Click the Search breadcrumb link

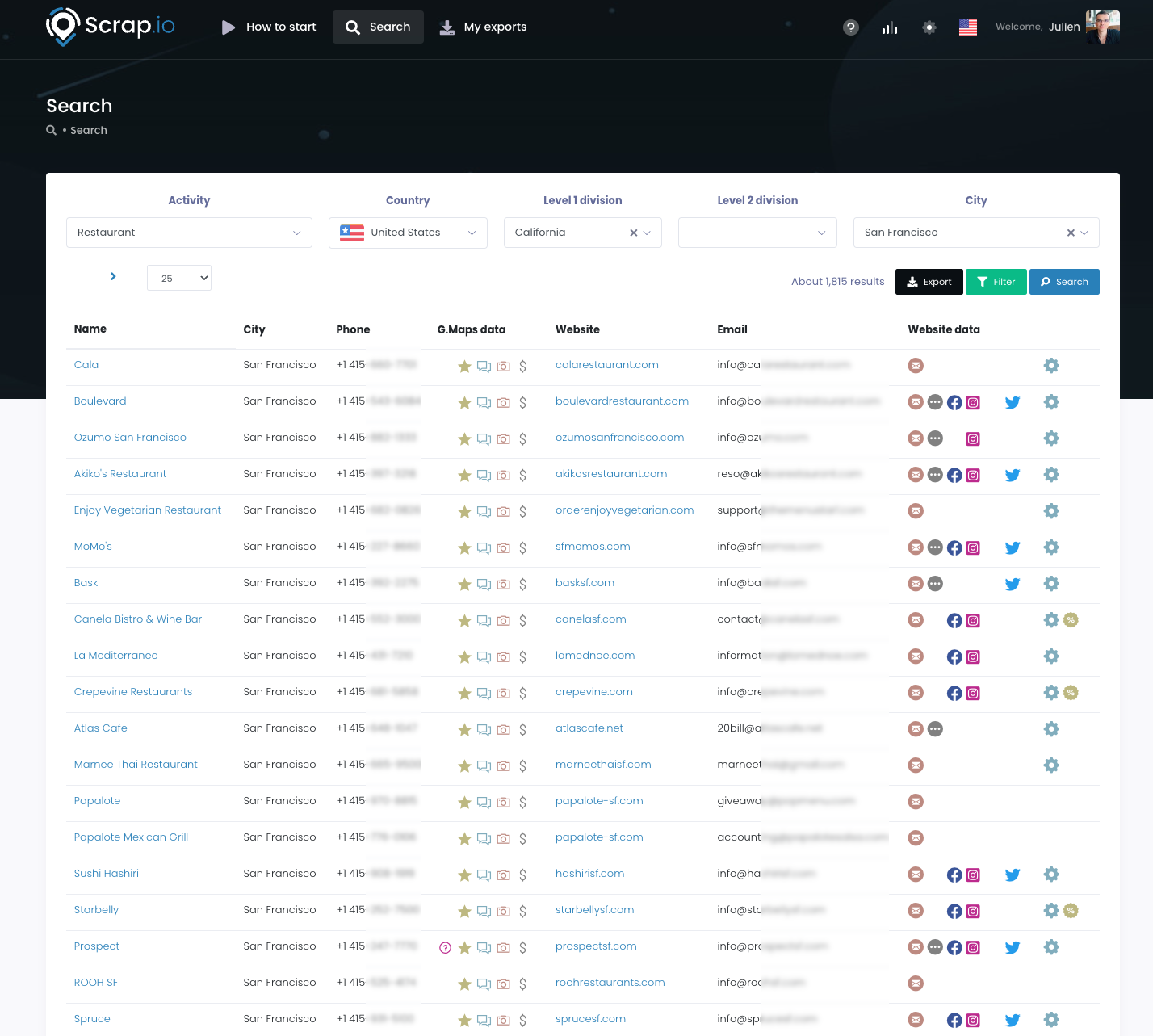pyautogui.click(x=89, y=130)
